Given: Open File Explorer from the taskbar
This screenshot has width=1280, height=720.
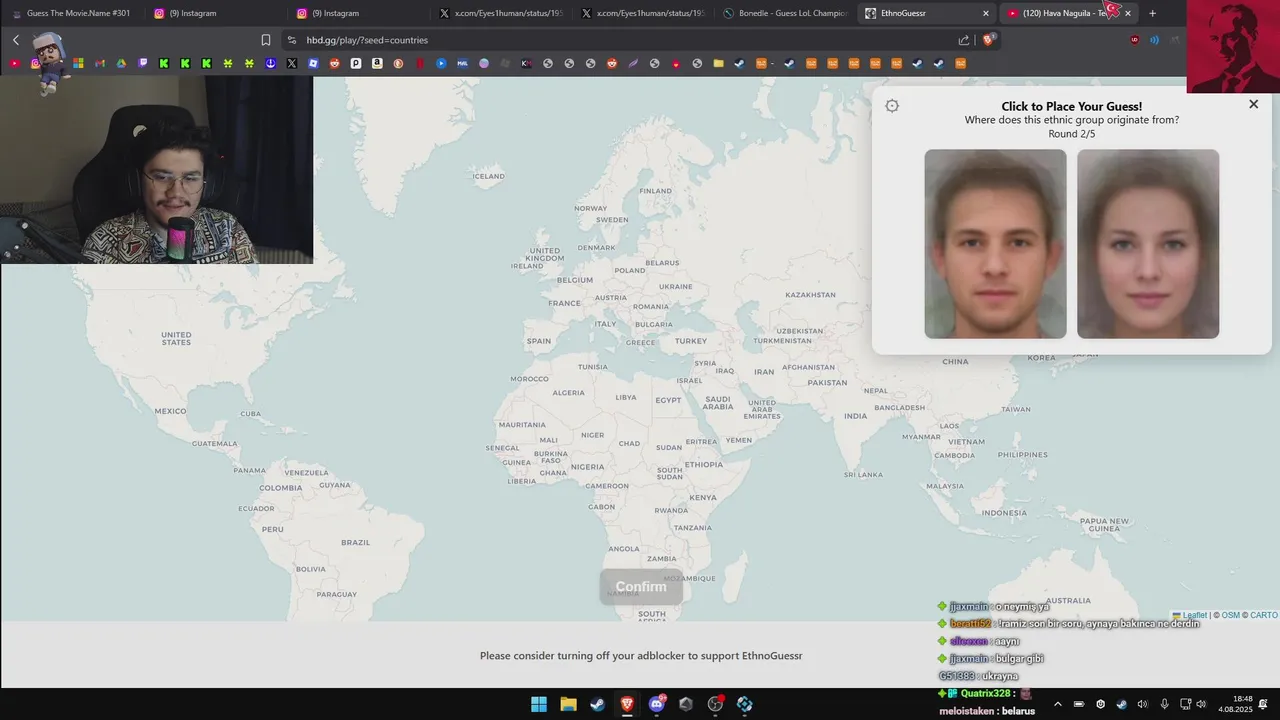Looking at the screenshot, I should coord(568,704).
